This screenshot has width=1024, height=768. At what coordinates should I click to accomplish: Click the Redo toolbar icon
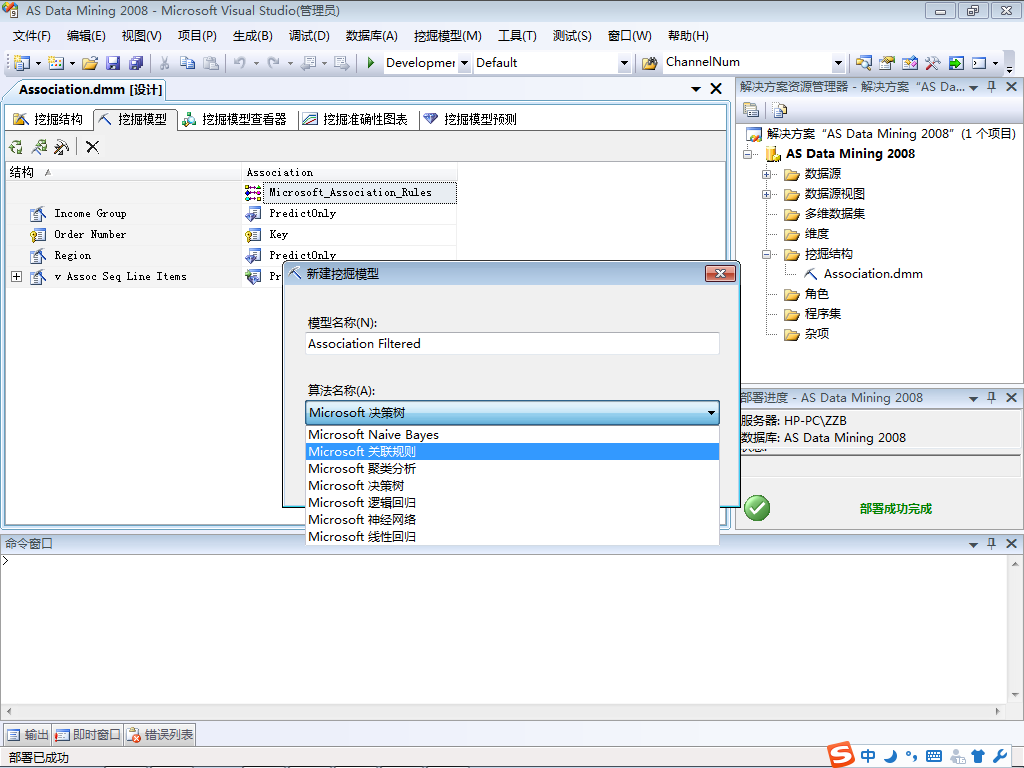coord(274,63)
